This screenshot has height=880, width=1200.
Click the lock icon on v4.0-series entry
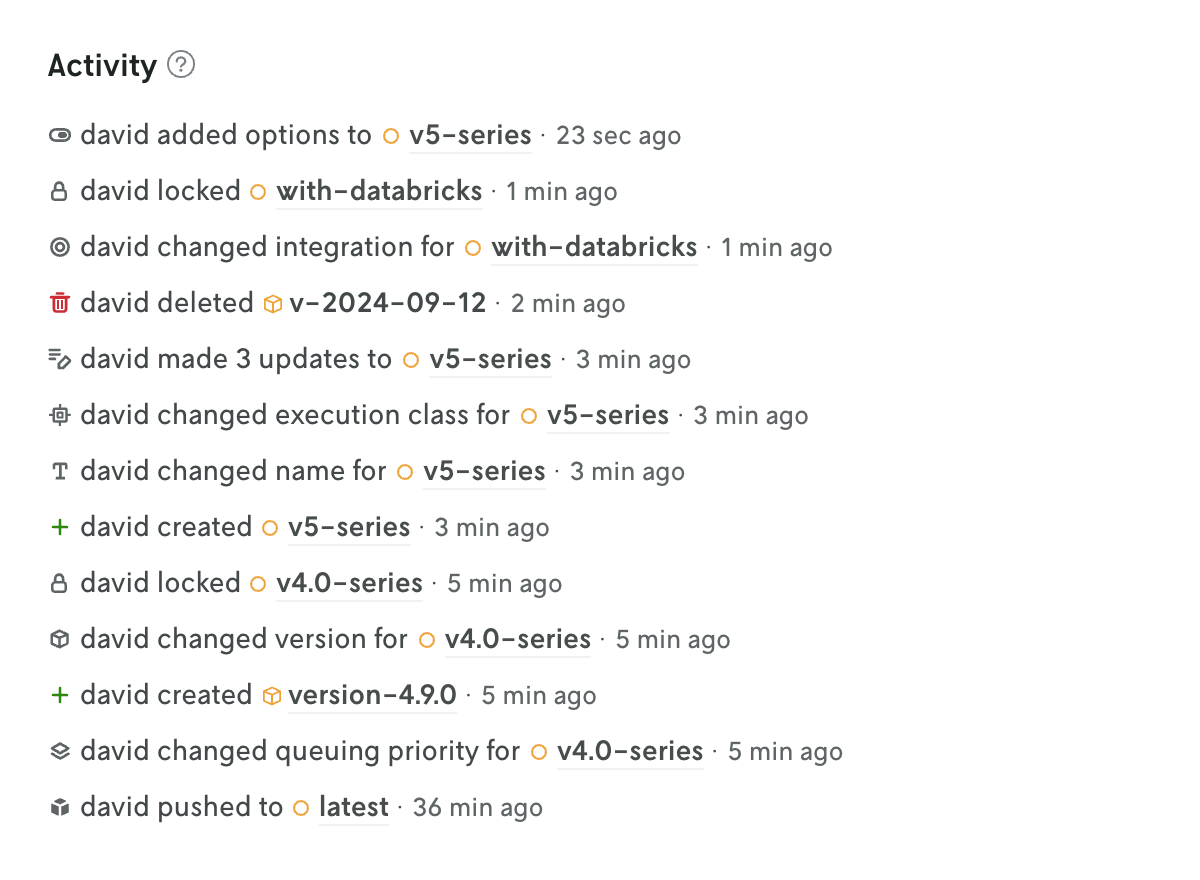tap(59, 583)
